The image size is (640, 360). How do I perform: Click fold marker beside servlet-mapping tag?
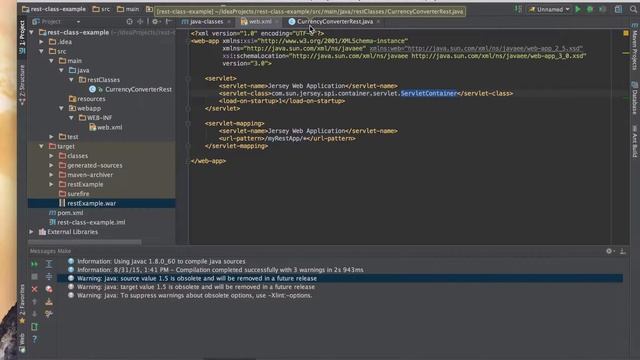click(x=188, y=123)
